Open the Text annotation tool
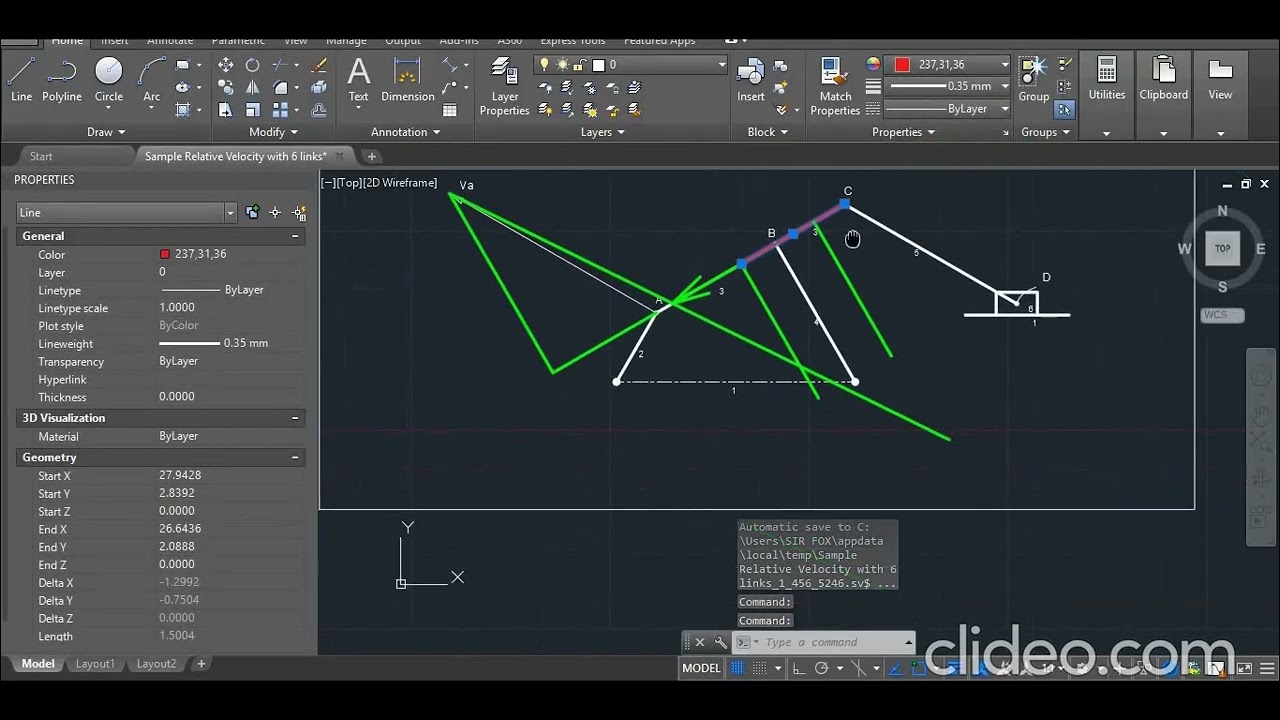The image size is (1280, 720). [358, 80]
